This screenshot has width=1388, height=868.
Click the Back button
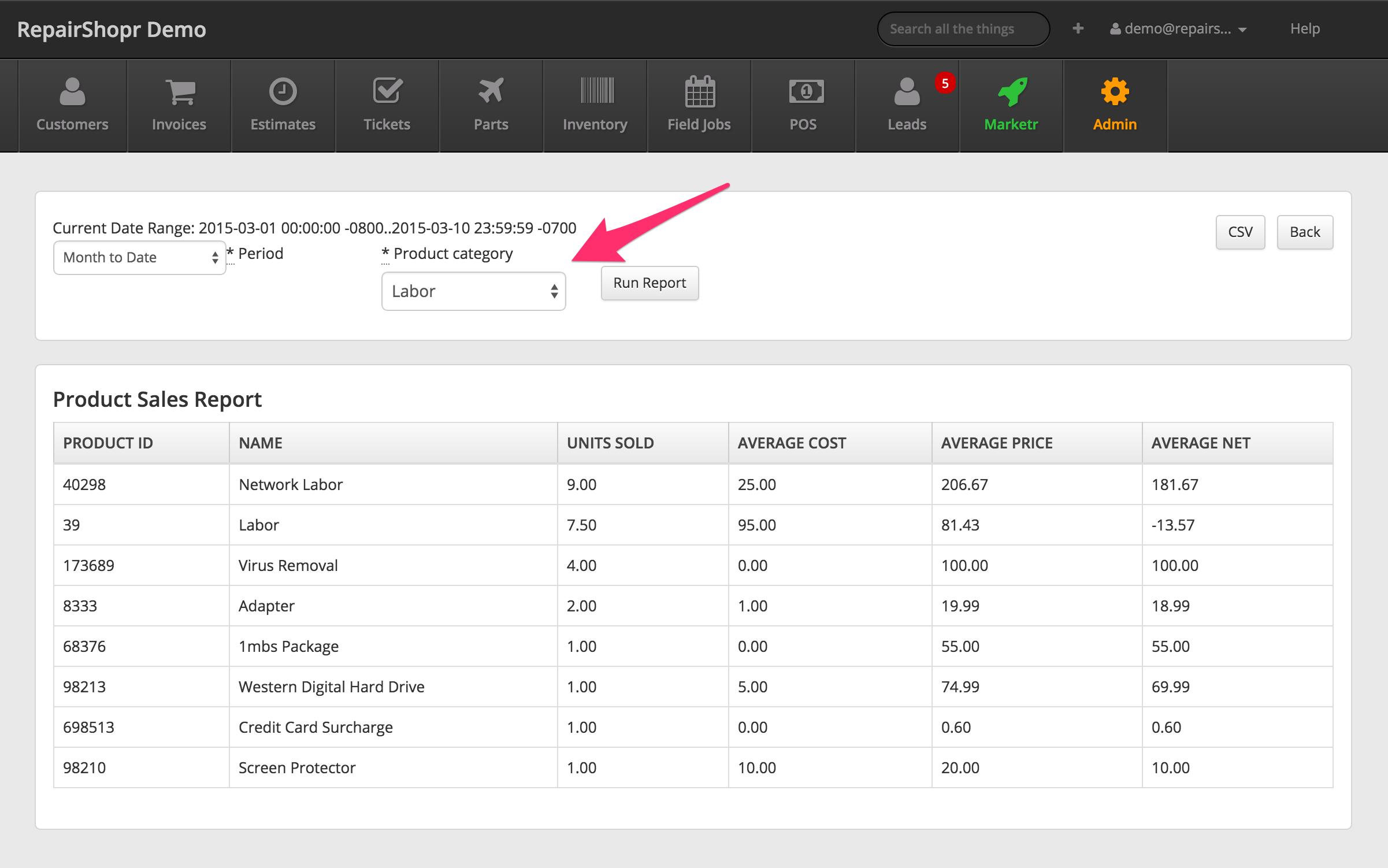1305,232
